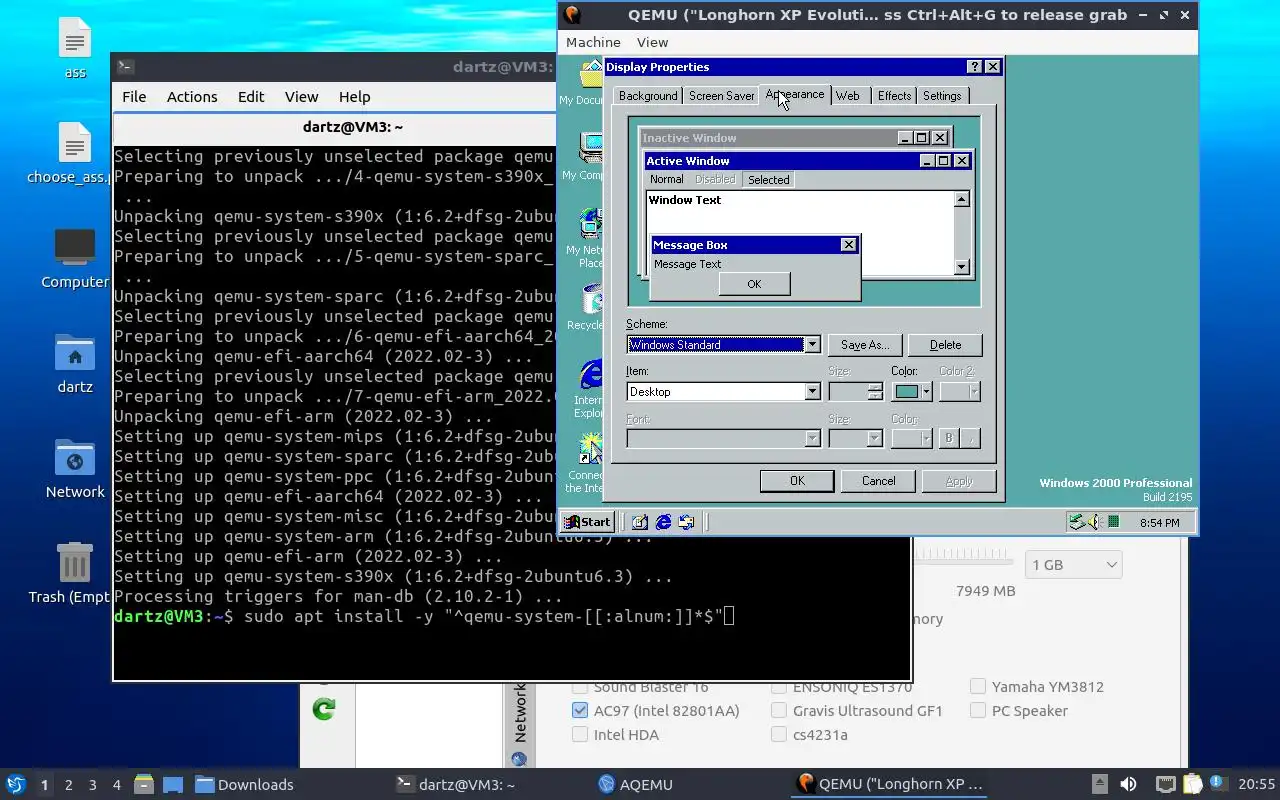This screenshot has width=1280, height=800.
Task: Switch to the Screen Saver tab
Action: [x=721, y=96]
